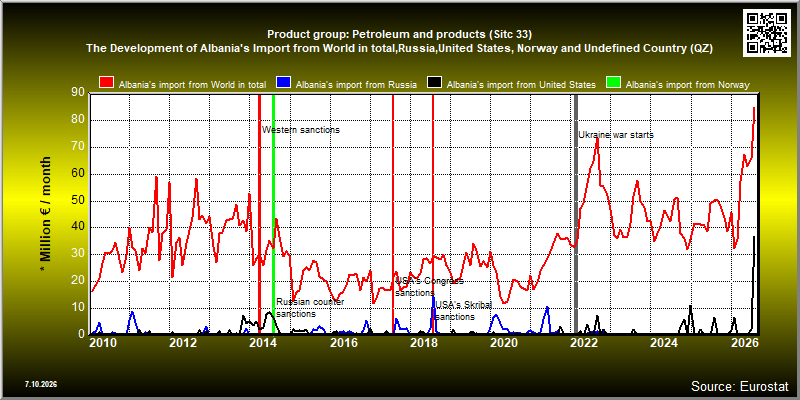Click the "USA's Skribal sanctions" annotation
800x400 pixels.
464,311
